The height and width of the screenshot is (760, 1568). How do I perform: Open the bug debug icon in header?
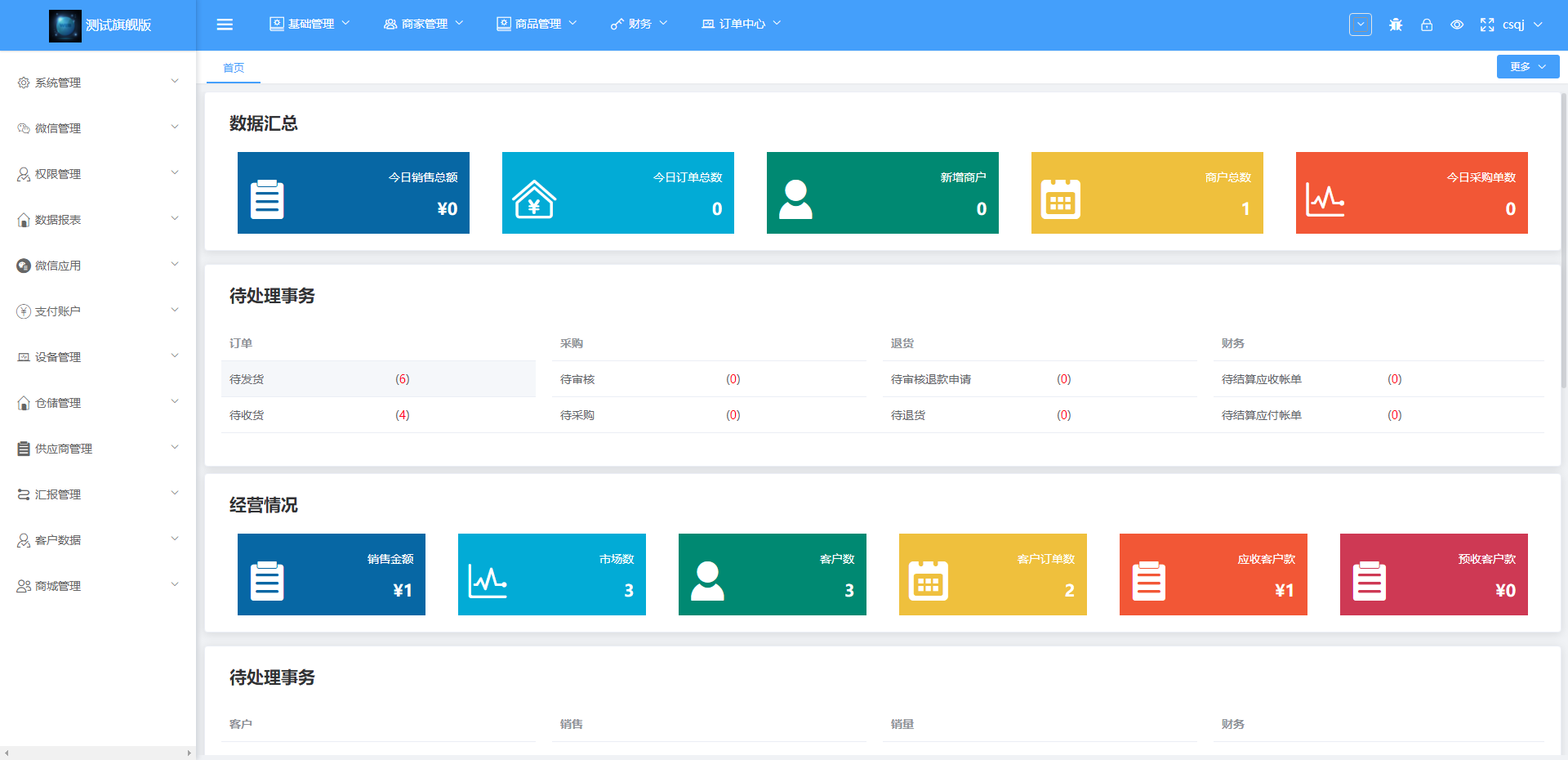click(1396, 25)
